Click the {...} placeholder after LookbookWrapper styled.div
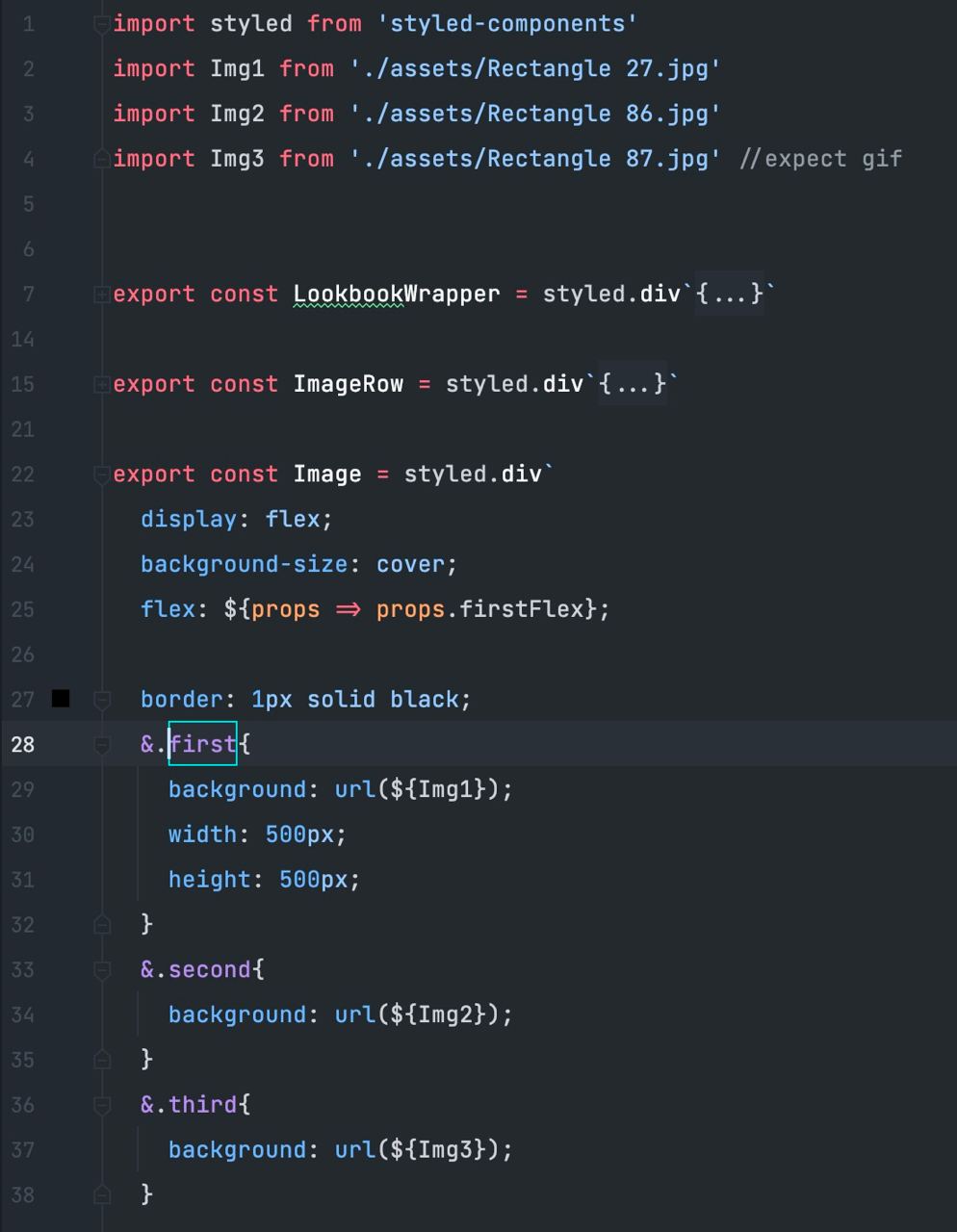This screenshot has height=1232, width=957. point(729,294)
